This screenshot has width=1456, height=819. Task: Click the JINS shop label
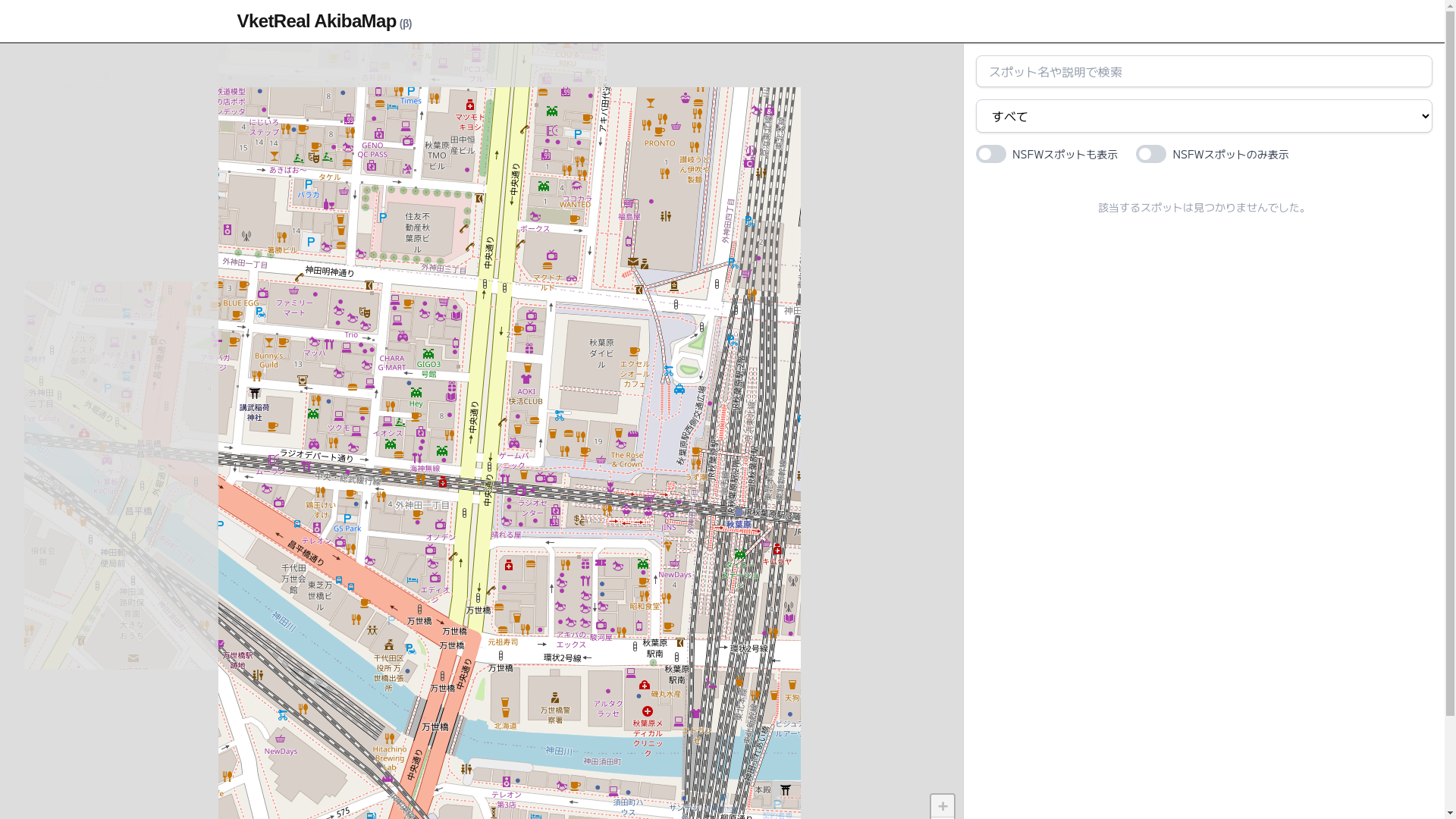pos(668,527)
